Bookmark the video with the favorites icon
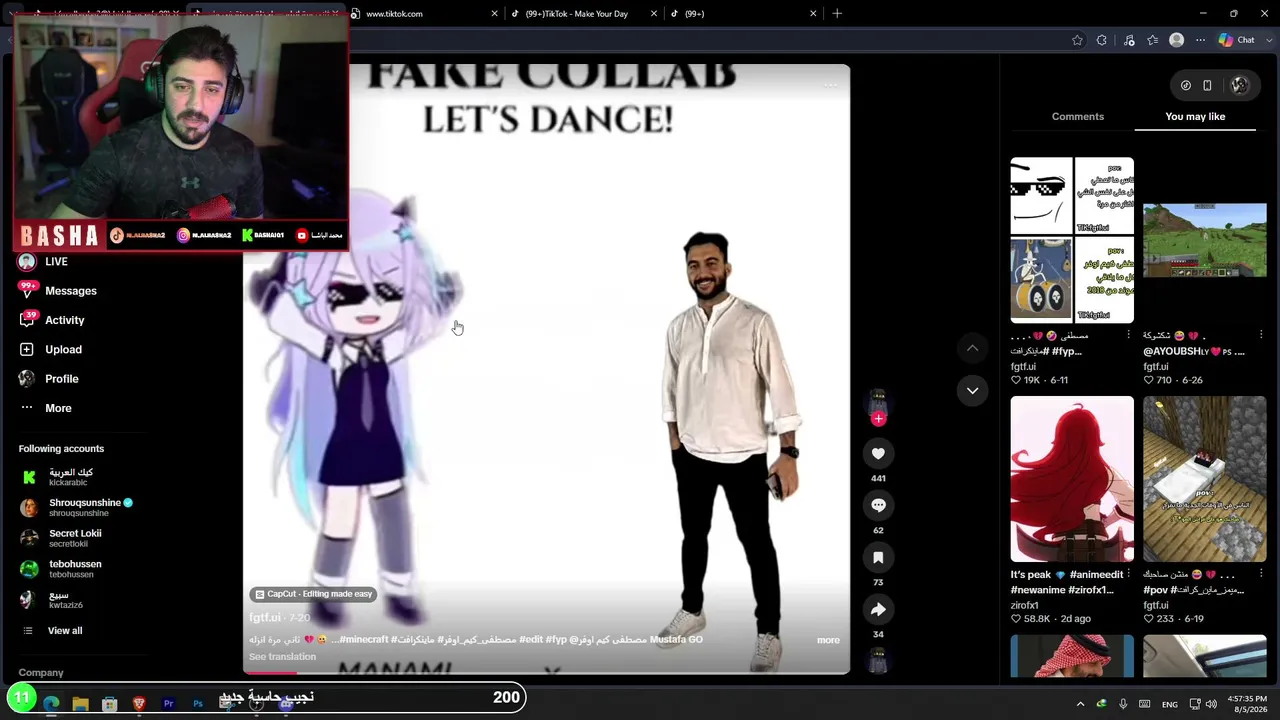This screenshot has width=1280, height=720. [x=878, y=557]
